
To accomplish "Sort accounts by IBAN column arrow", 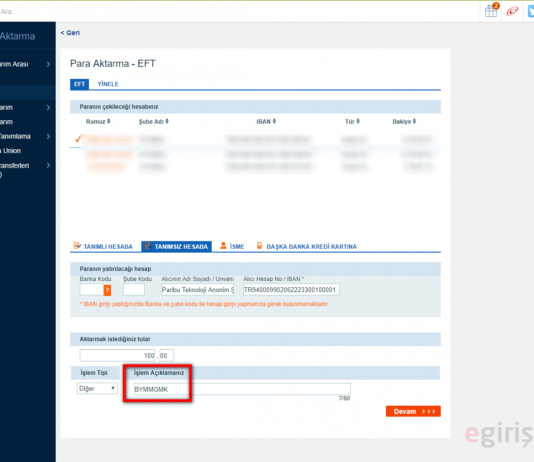I will pyautogui.click(x=274, y=121).
